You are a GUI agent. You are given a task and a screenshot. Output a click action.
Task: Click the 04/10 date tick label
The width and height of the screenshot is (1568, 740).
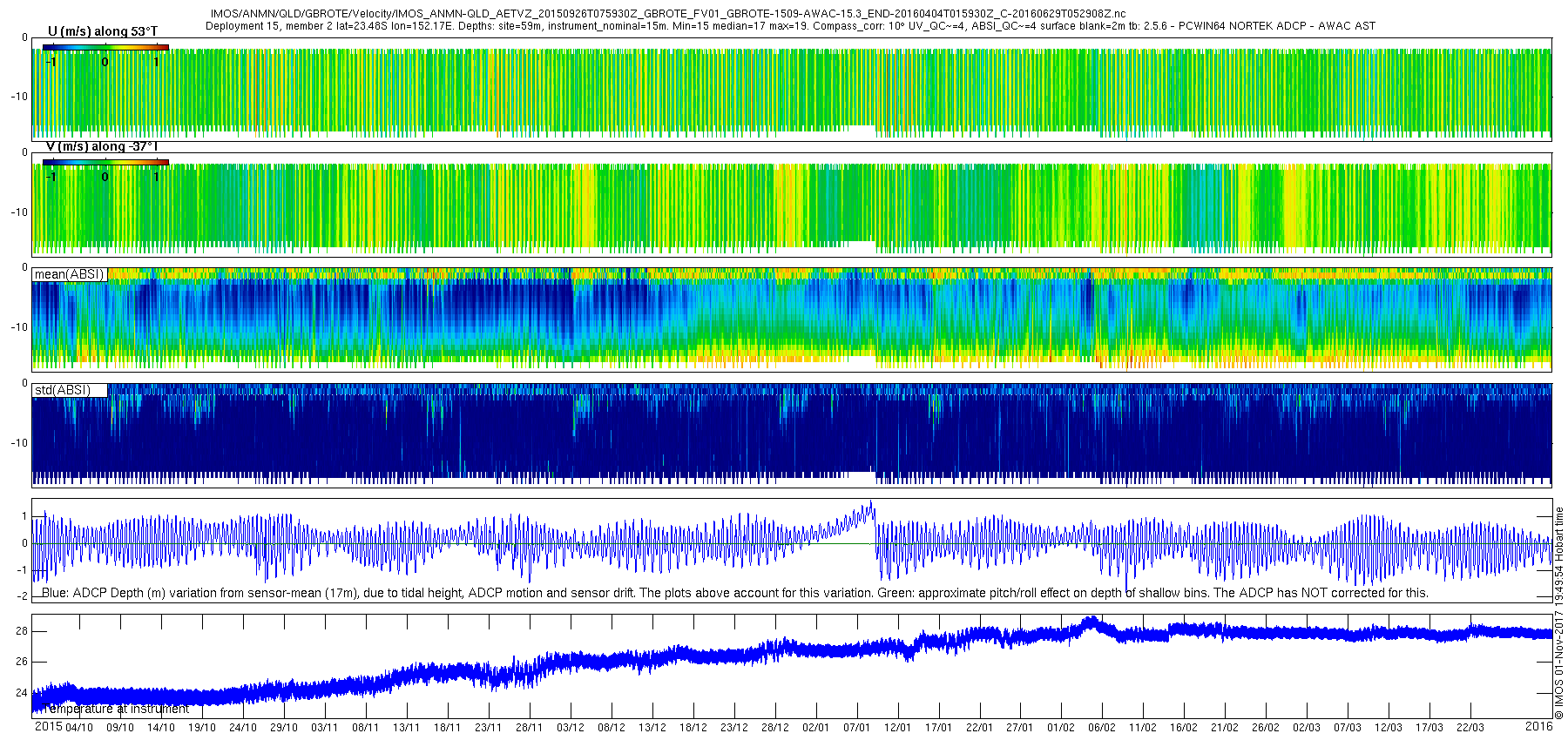(x=79, y=727)
